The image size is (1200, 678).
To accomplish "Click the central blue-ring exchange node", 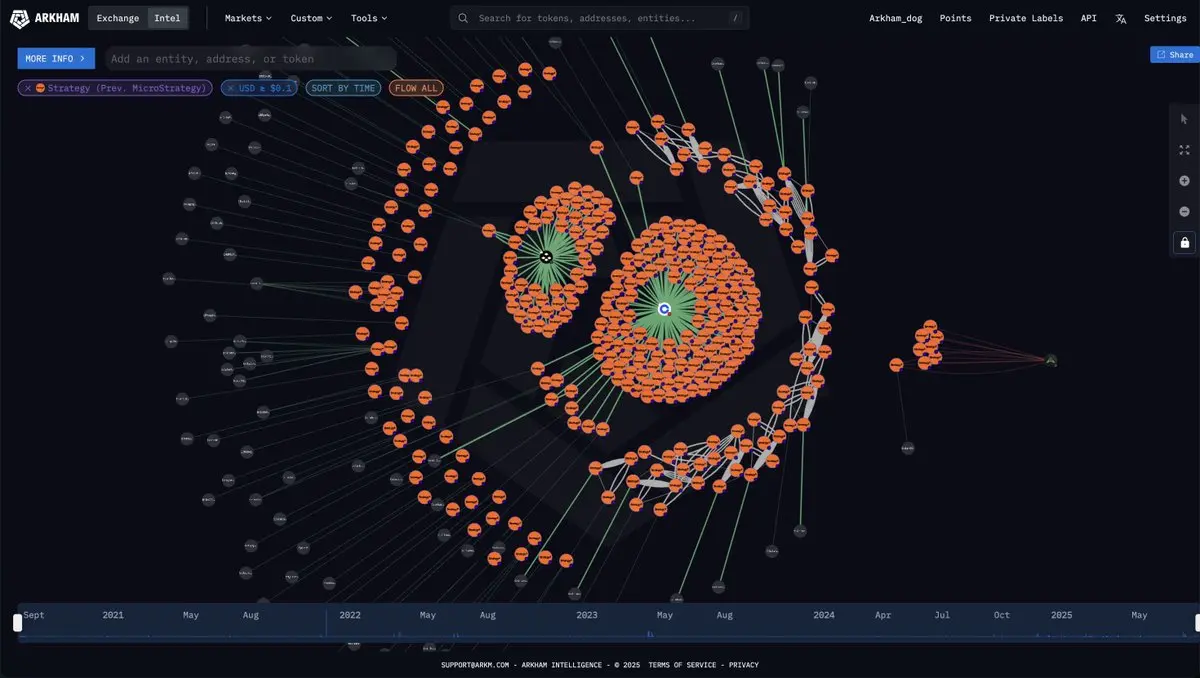I will click(665, 310).
